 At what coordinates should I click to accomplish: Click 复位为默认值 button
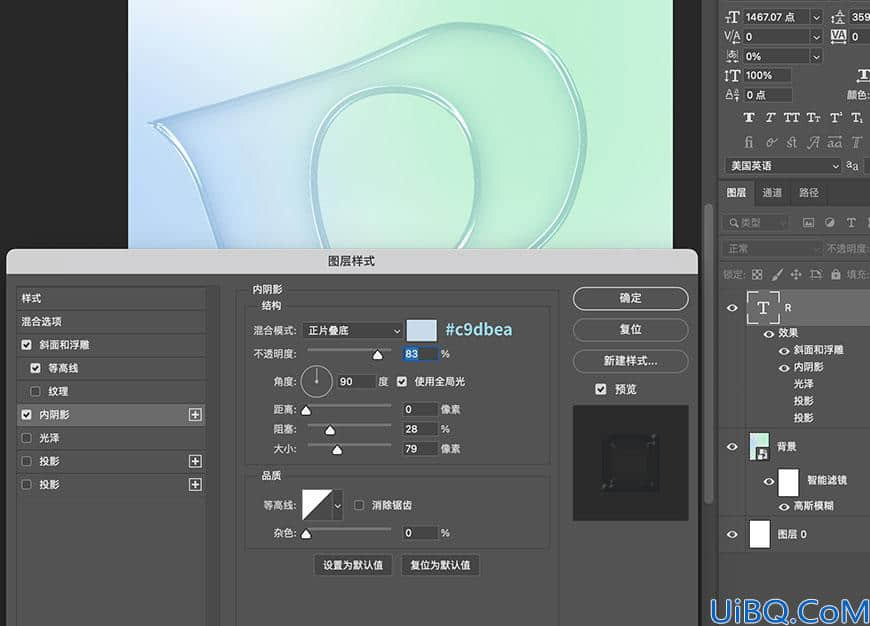[x=440, y=565]
